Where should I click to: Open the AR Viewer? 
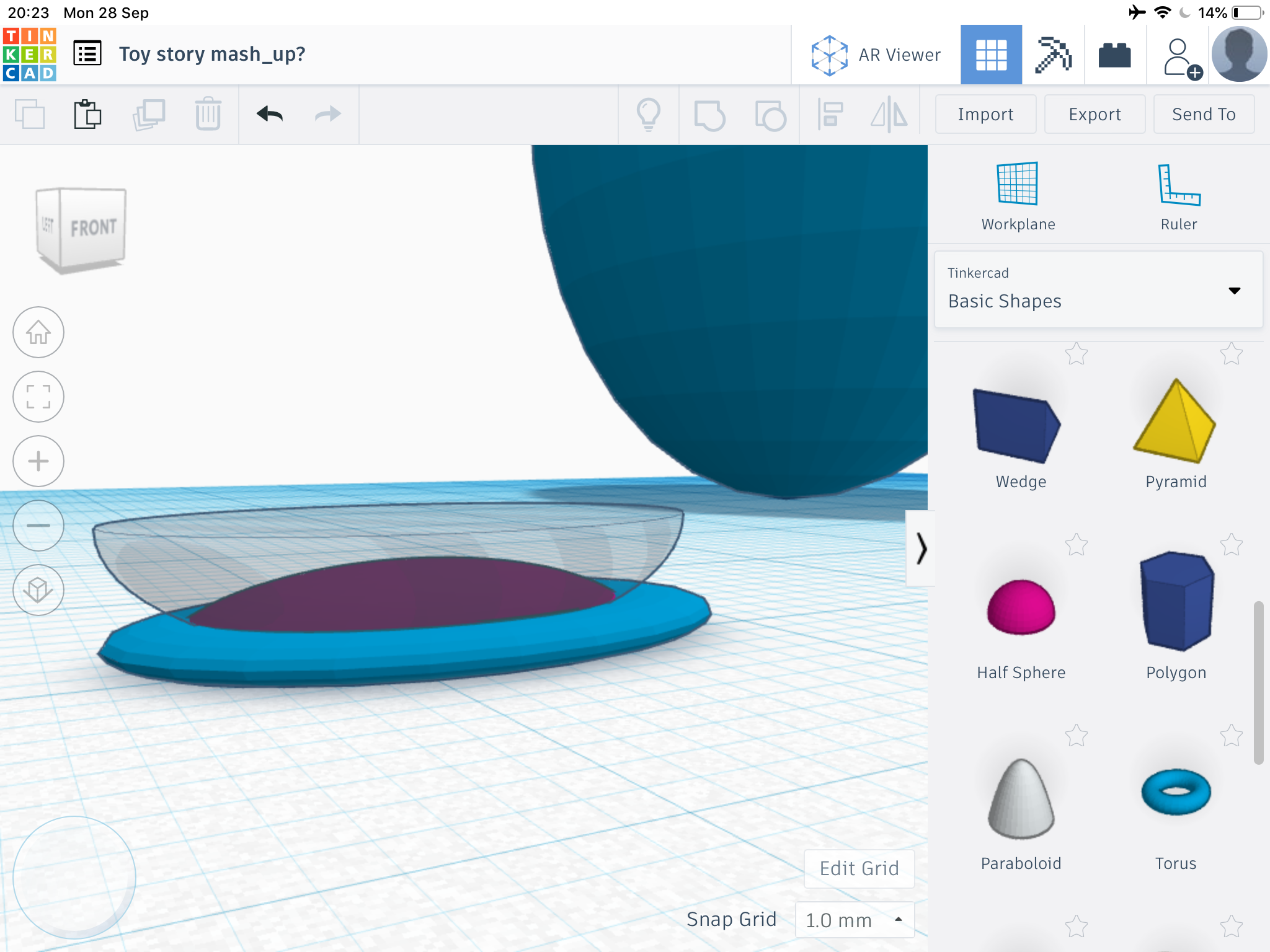876,55
